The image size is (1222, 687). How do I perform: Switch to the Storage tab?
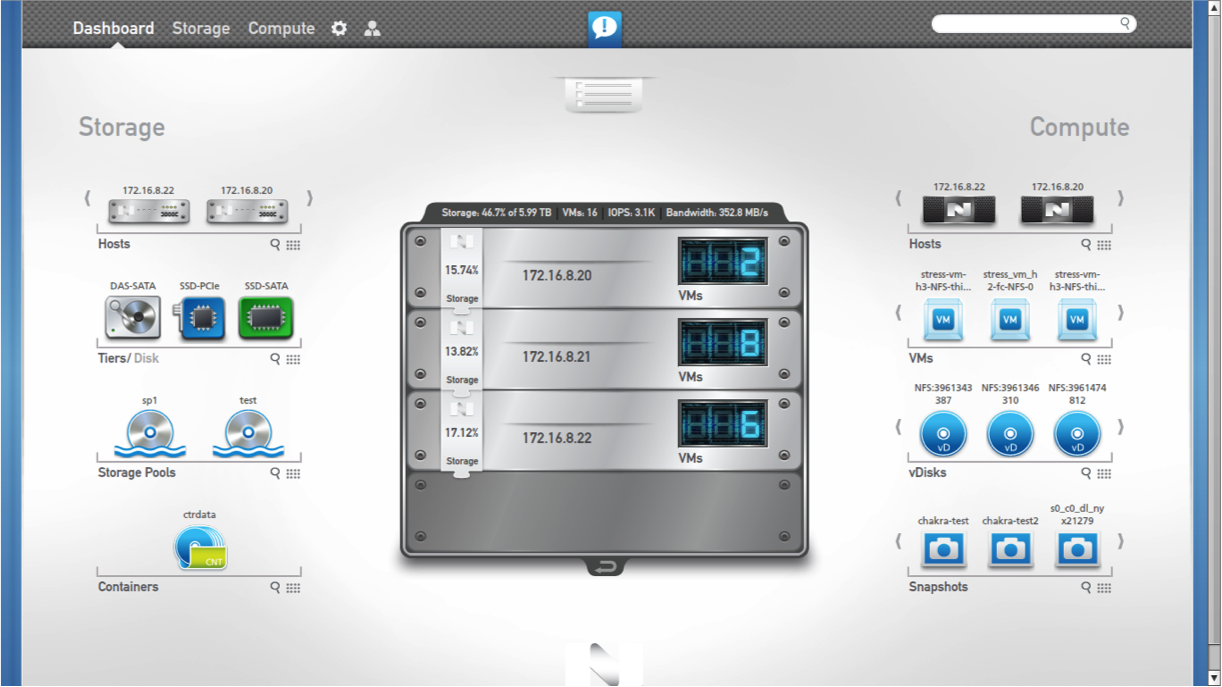tap(201, 29)
